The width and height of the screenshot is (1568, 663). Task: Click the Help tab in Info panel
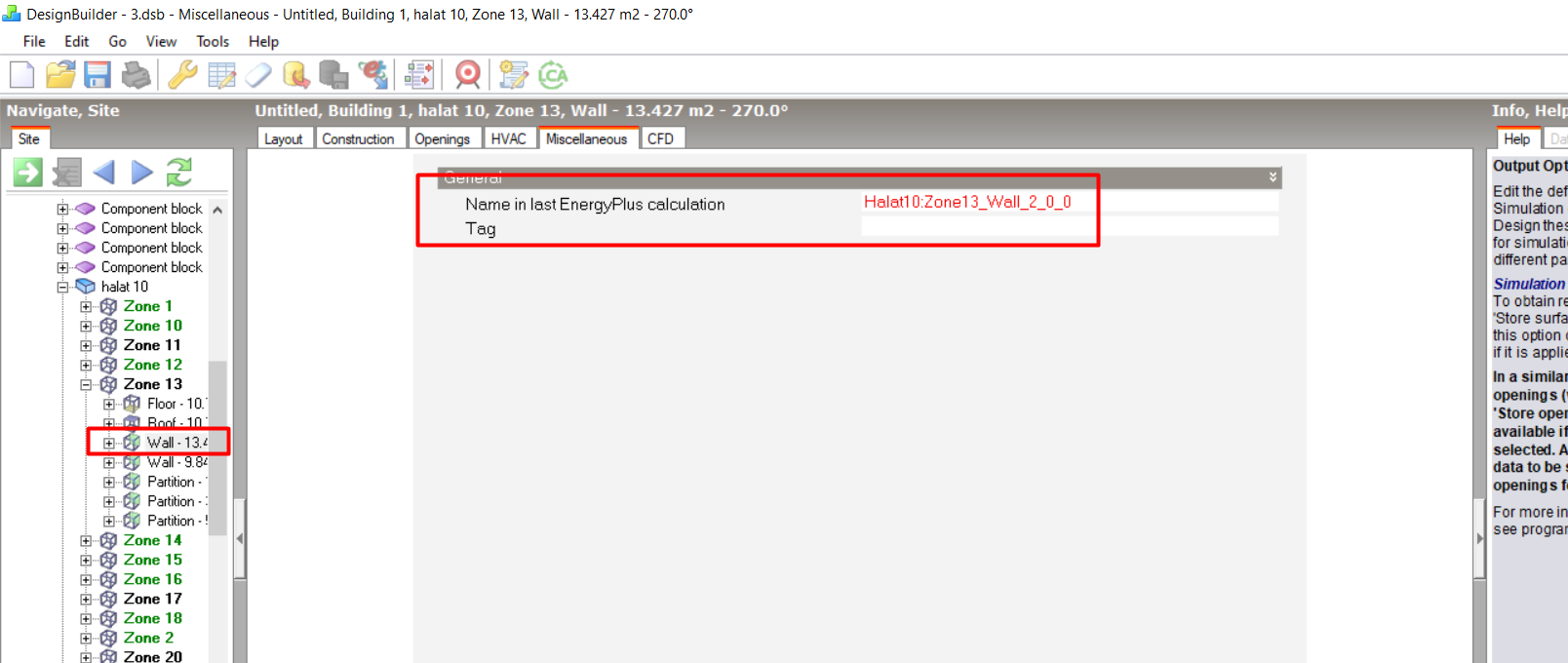(1516, 138)
